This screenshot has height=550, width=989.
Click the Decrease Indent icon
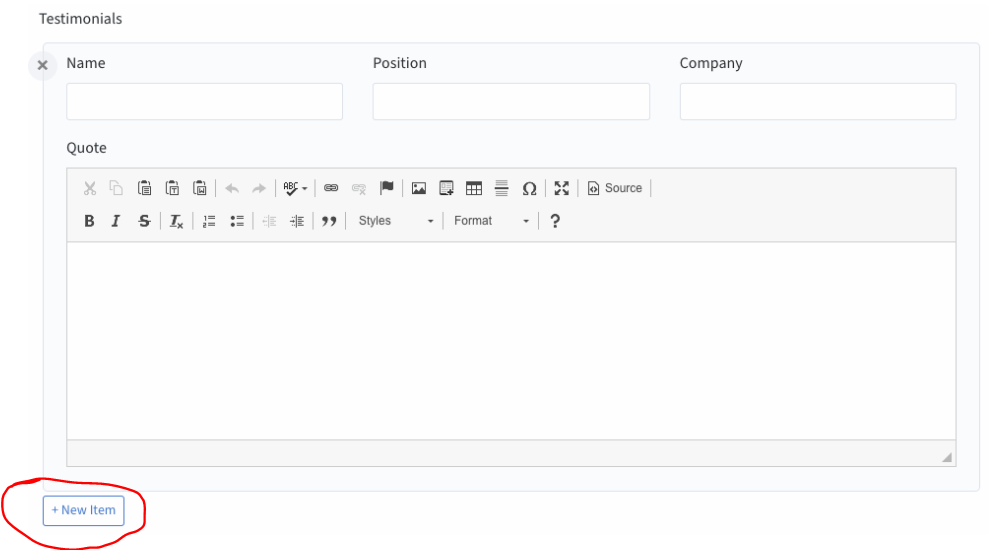tap(269, 221)
